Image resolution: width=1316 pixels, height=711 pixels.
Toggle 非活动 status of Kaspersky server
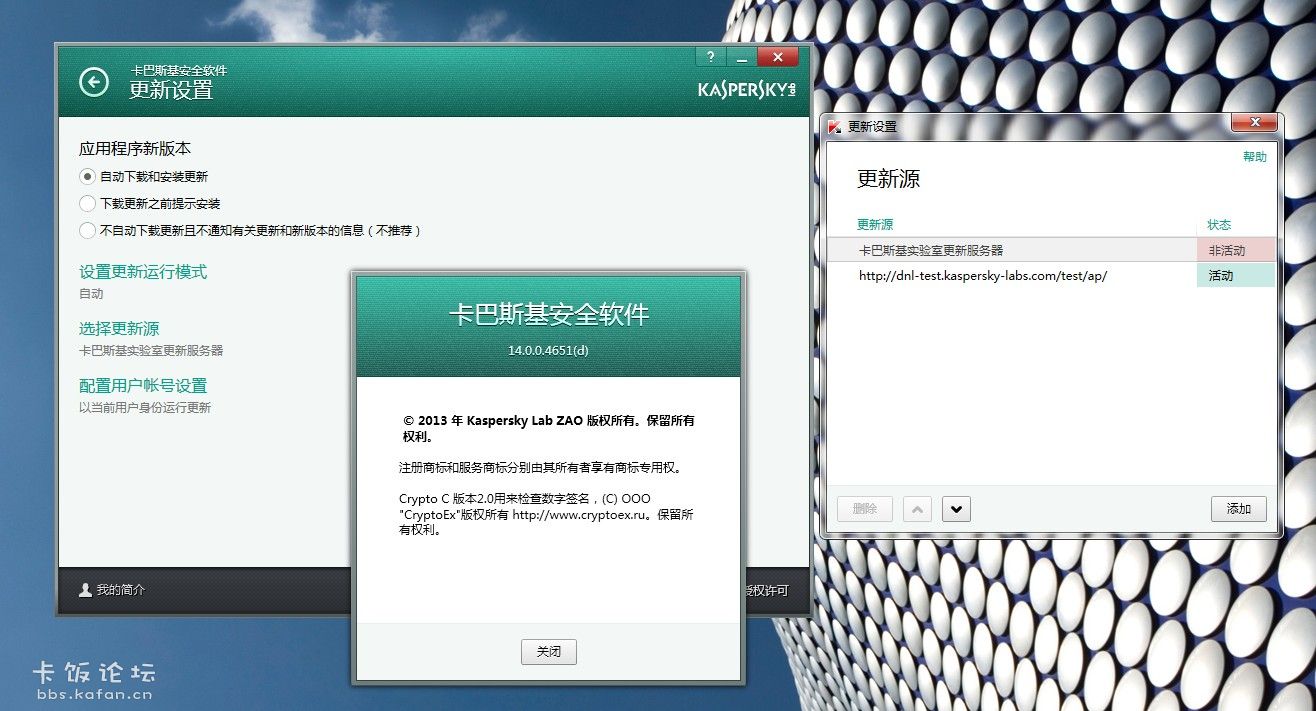click(1236, 250)
